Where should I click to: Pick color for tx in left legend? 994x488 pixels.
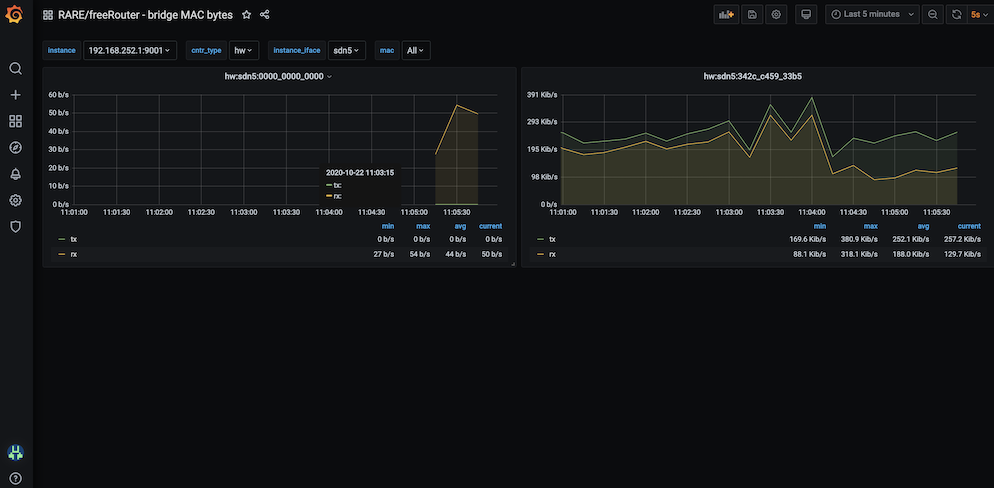pyautogui.click(x=61, y=240)
